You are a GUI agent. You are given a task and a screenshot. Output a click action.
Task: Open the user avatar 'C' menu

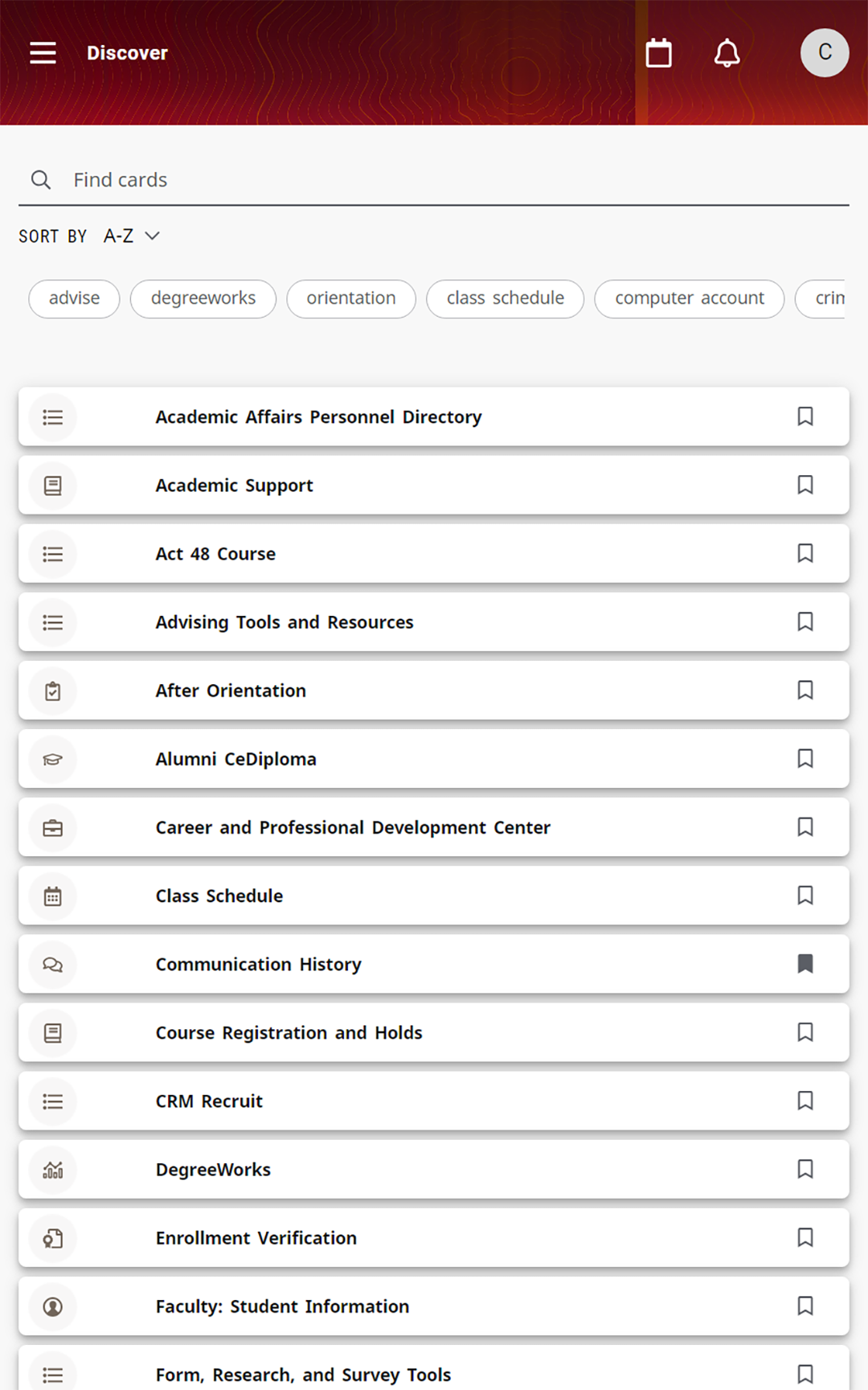[825, 53]
